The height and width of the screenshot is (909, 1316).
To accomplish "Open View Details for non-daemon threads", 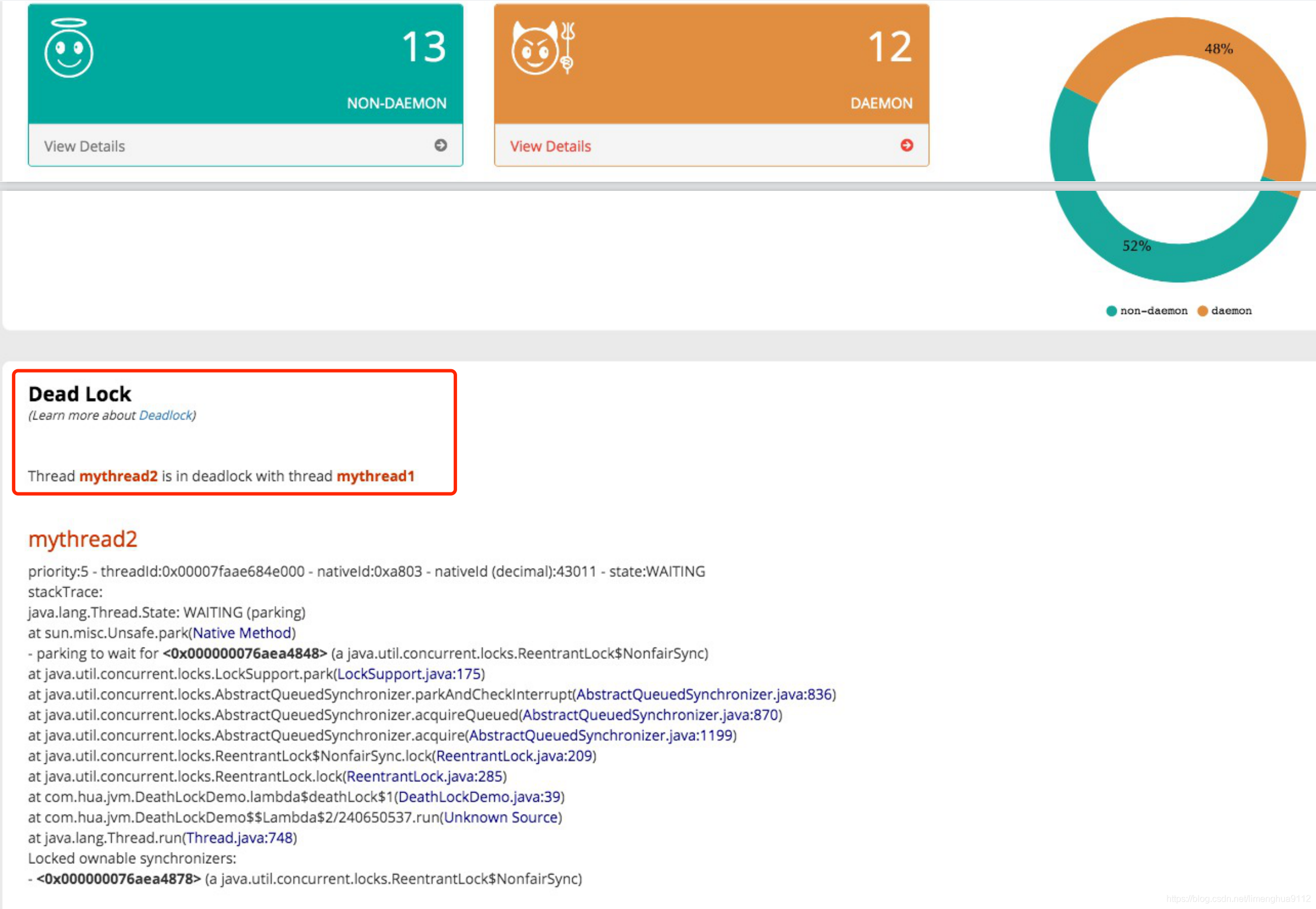I will (x=84, y=146).
